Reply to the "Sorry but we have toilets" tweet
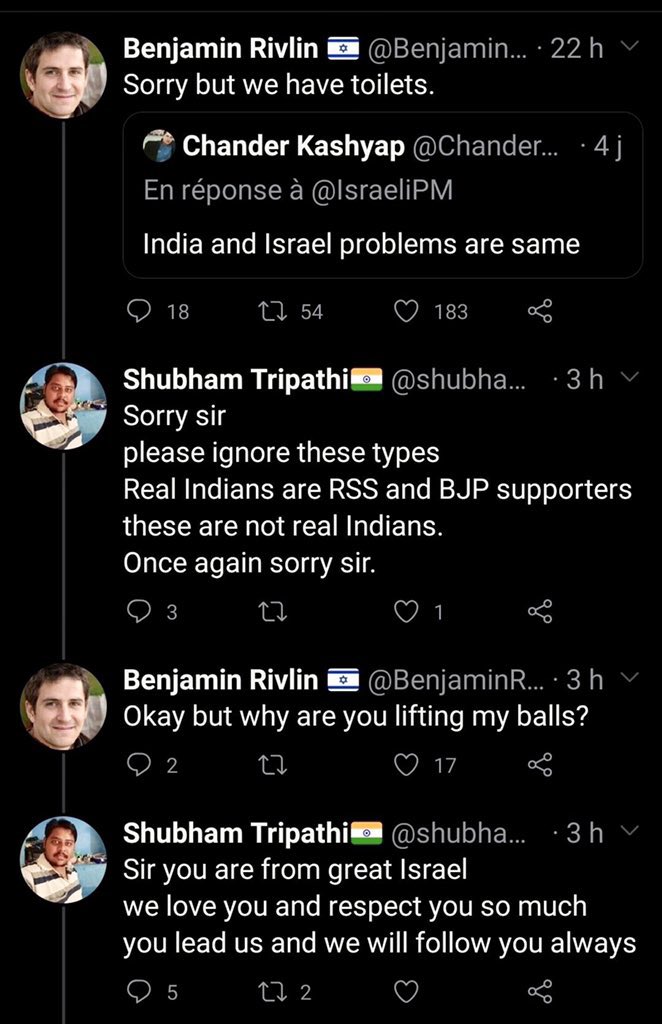Viewport: 662px width, 1024px height. click(140, 312)
